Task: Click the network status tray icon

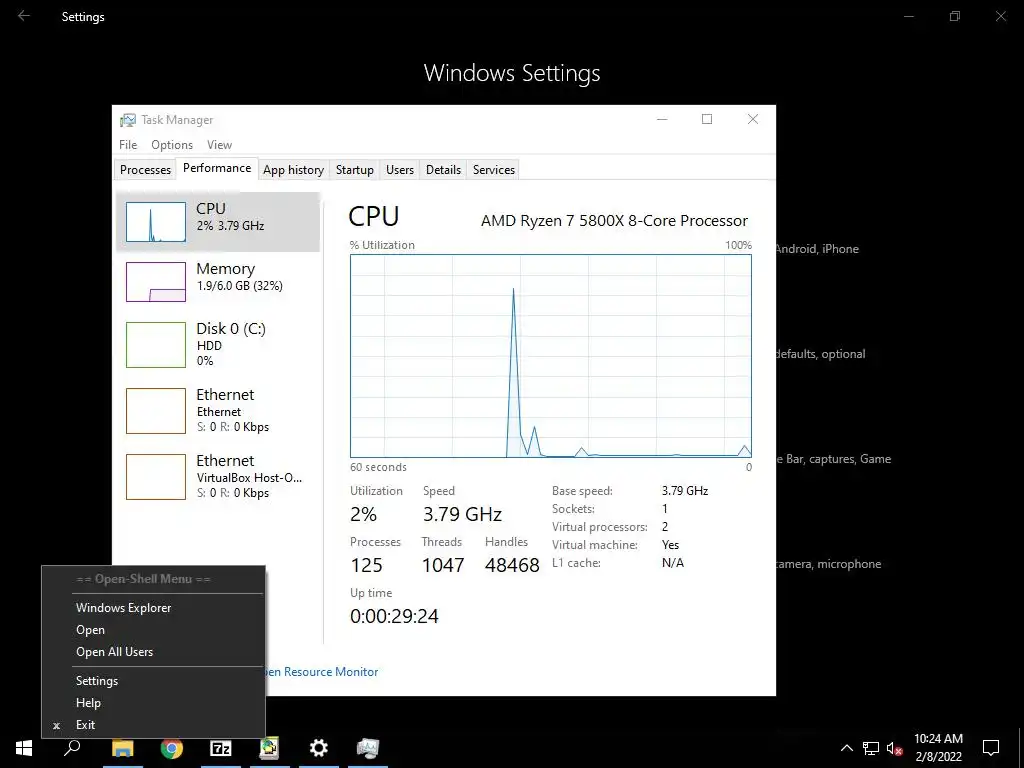Action: click(x=871, y=748)
